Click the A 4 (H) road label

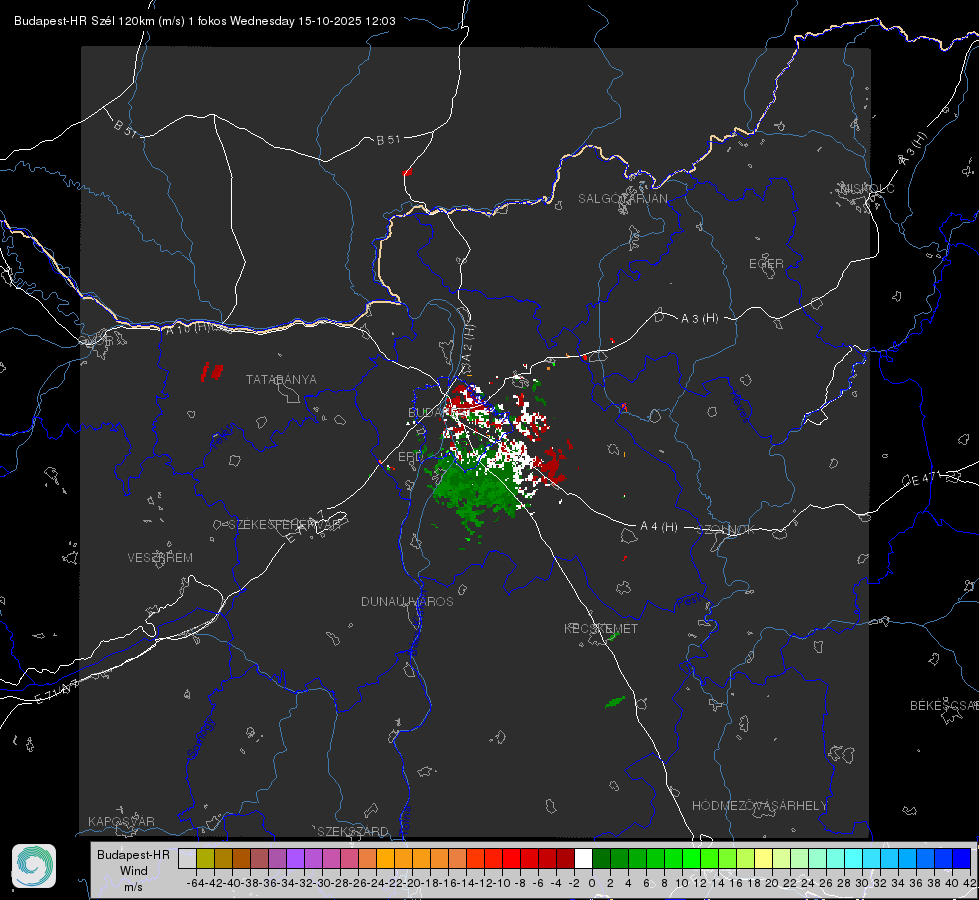point(658,527)
